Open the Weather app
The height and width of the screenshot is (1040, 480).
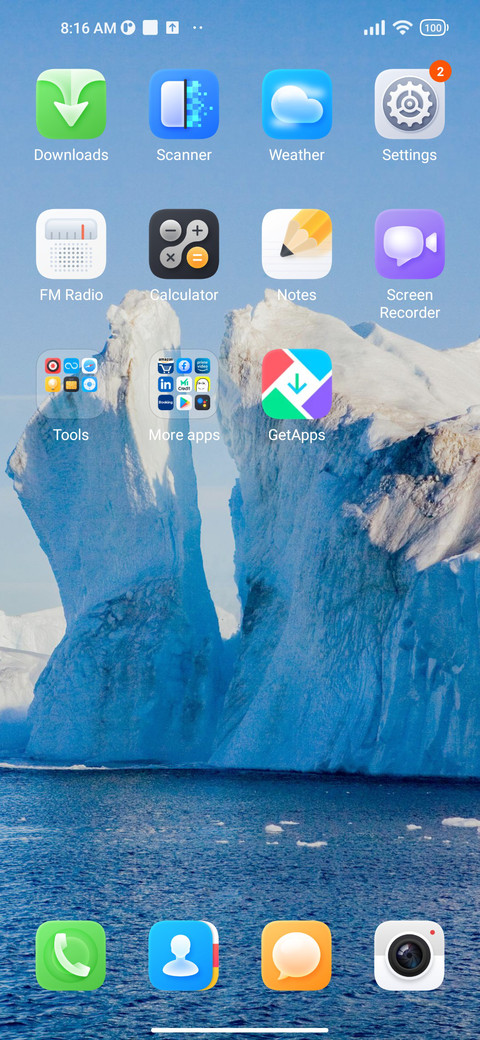pos(296,104)
